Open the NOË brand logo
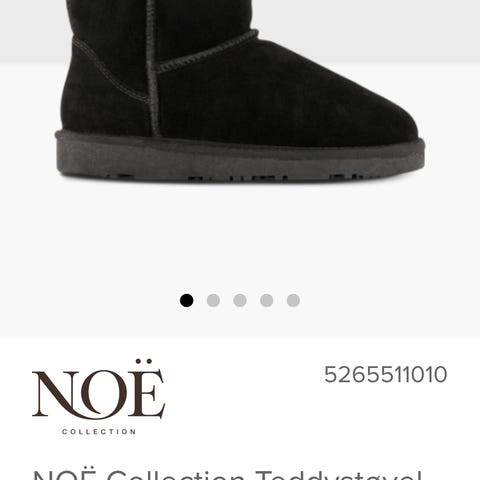This screenshot has width=480, height=480. click(x=99, y=397)
